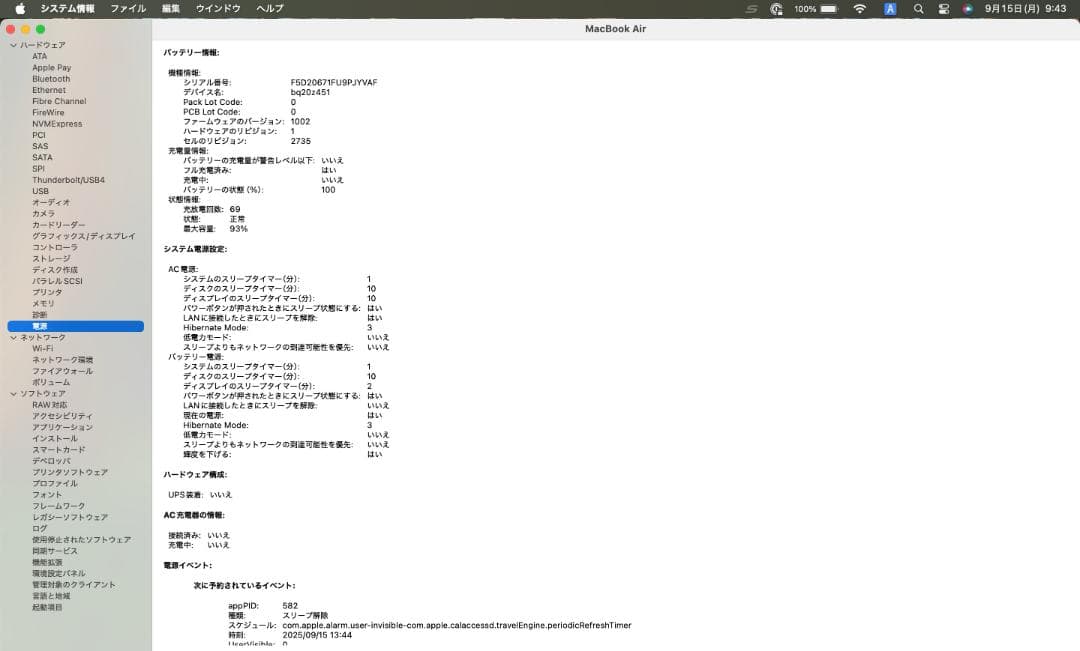The height and width of the screenshot is (651, 1080).
Task: Open Spotlight search from menu bar
Action: point(917,8)
